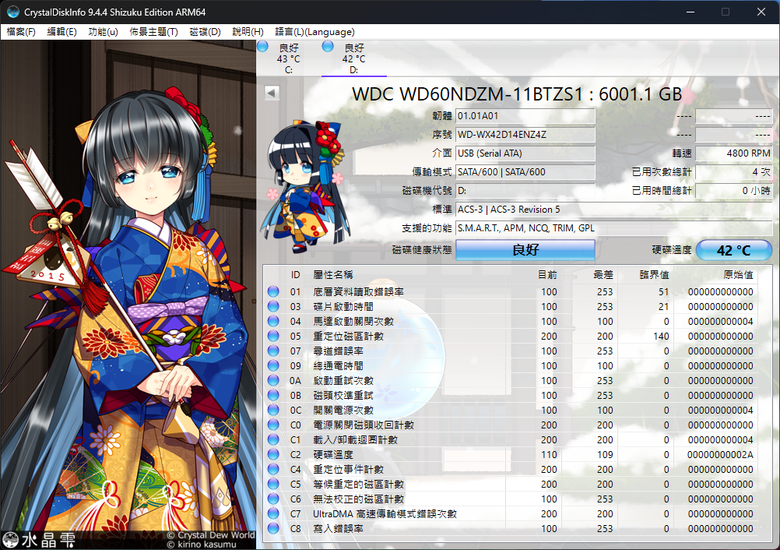Click status orb for attribute 0B 磁頭校準重試
Image resolution: width=780 pixels, height=550 pixels.
273,395
